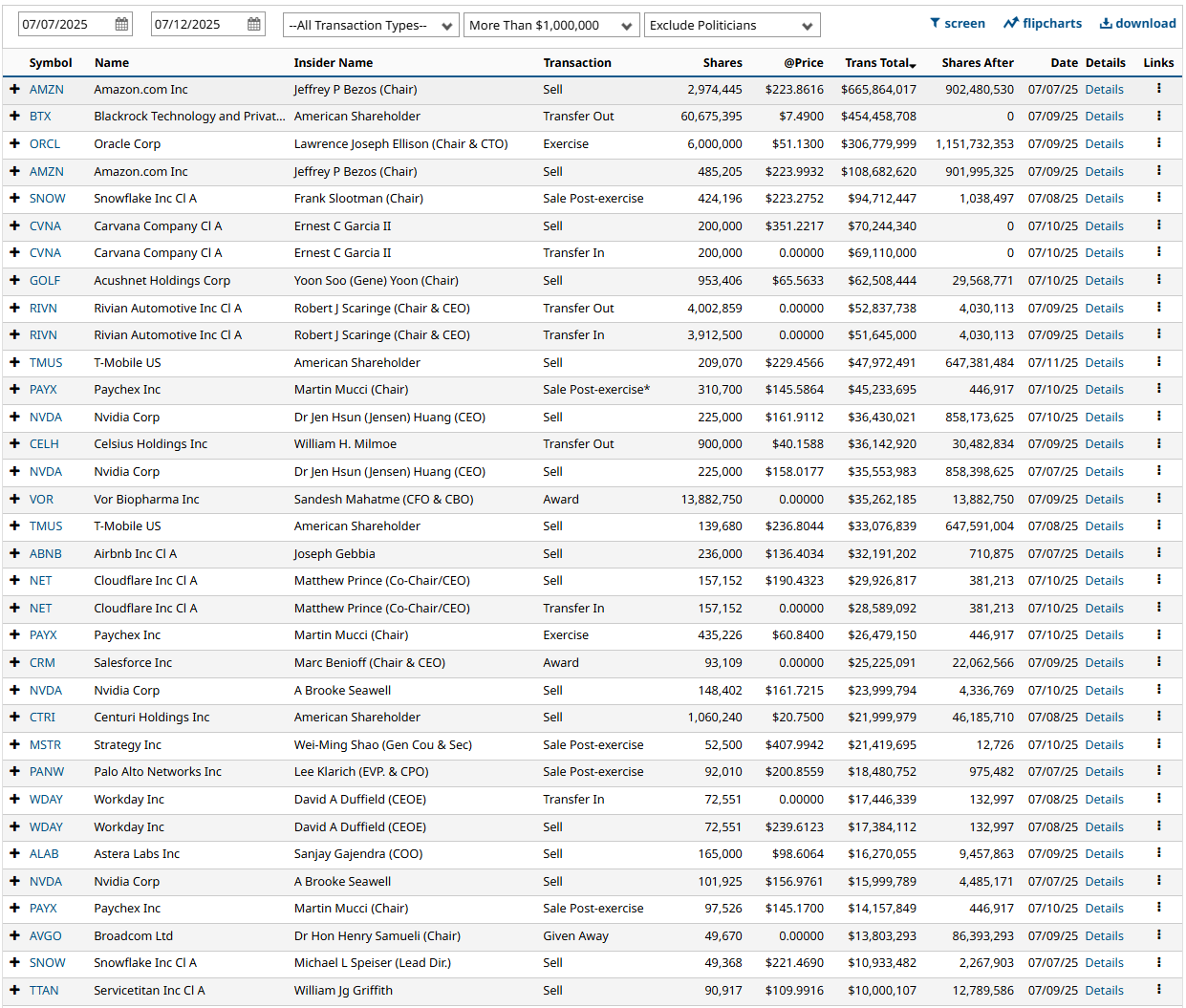This screenshot has height=1008, width=1186.
Task: Open links menu for Centuri Holdings row
Action: pos(1158,717)
